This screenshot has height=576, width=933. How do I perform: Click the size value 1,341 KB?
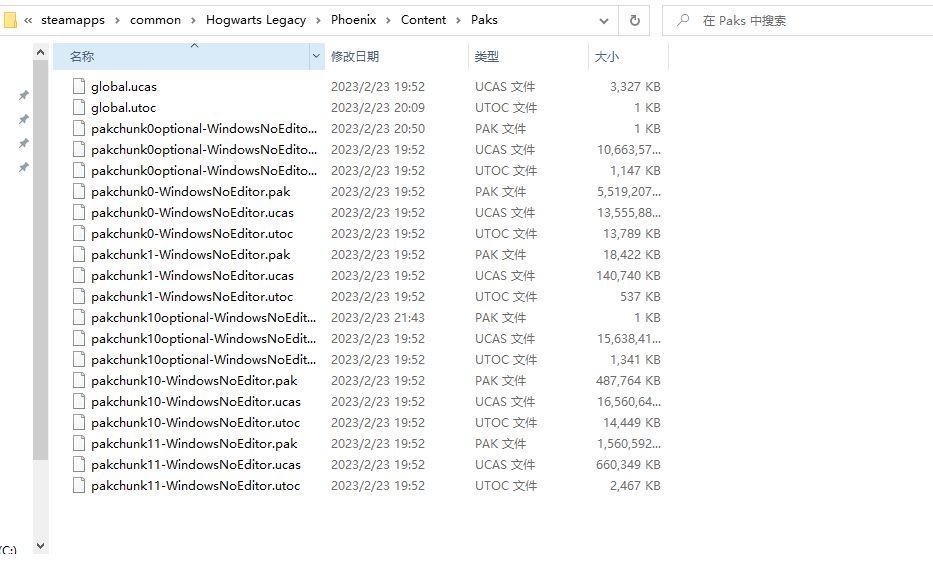tap(635, 359)
